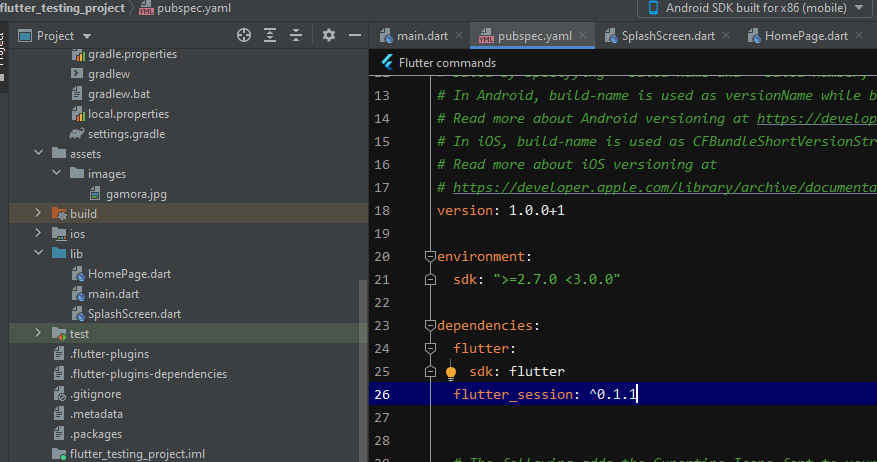877x462 pixels.
Task: Expand the build folder
Action: [38, 213]
